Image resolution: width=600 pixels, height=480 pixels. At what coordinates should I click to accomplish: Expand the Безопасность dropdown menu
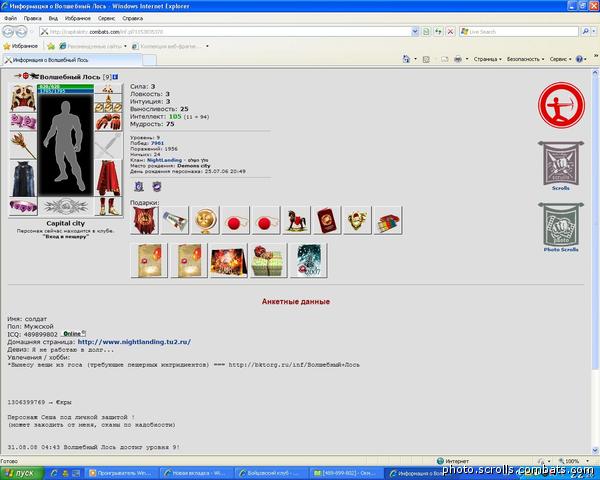pos(525,59)
